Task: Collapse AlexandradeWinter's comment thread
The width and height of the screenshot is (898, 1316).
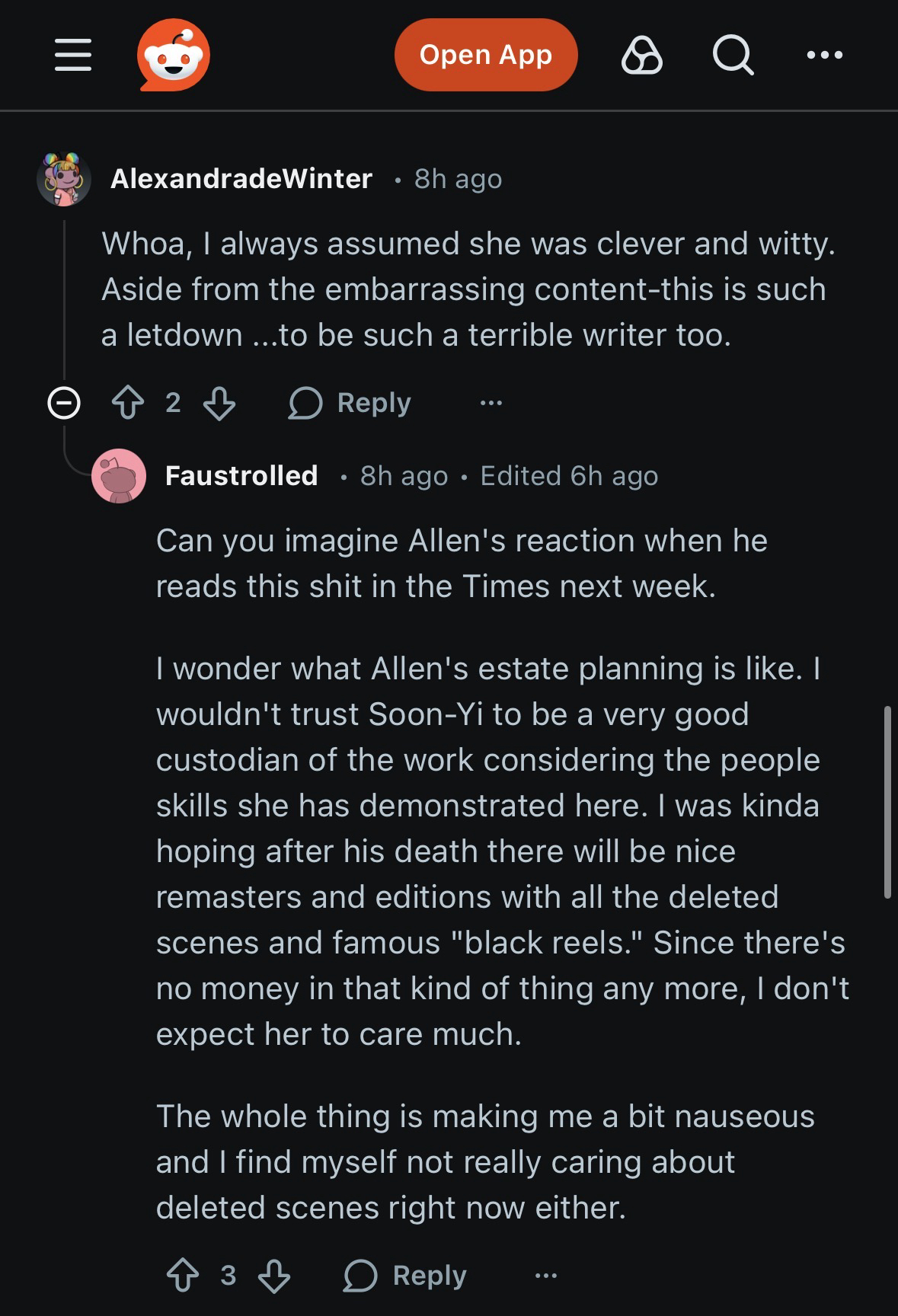Action: (x=64, y=403)
